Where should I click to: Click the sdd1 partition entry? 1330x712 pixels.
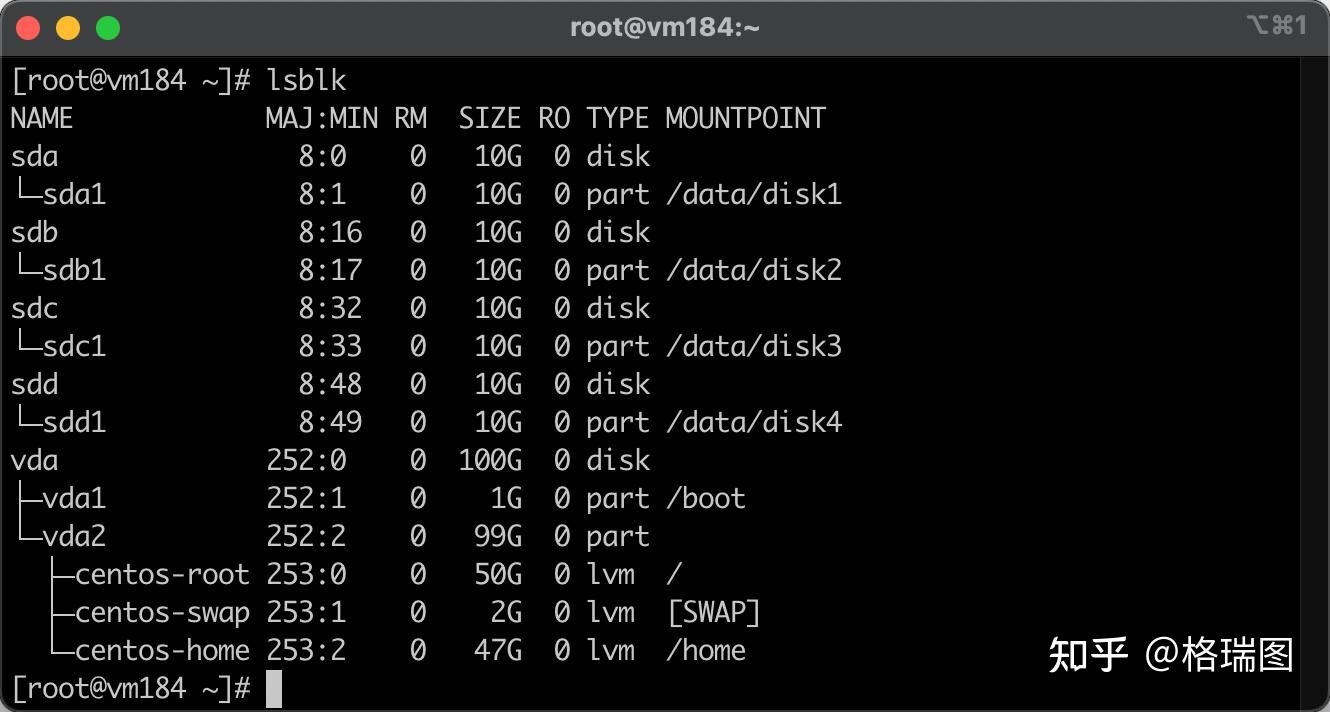pos(74,422)
